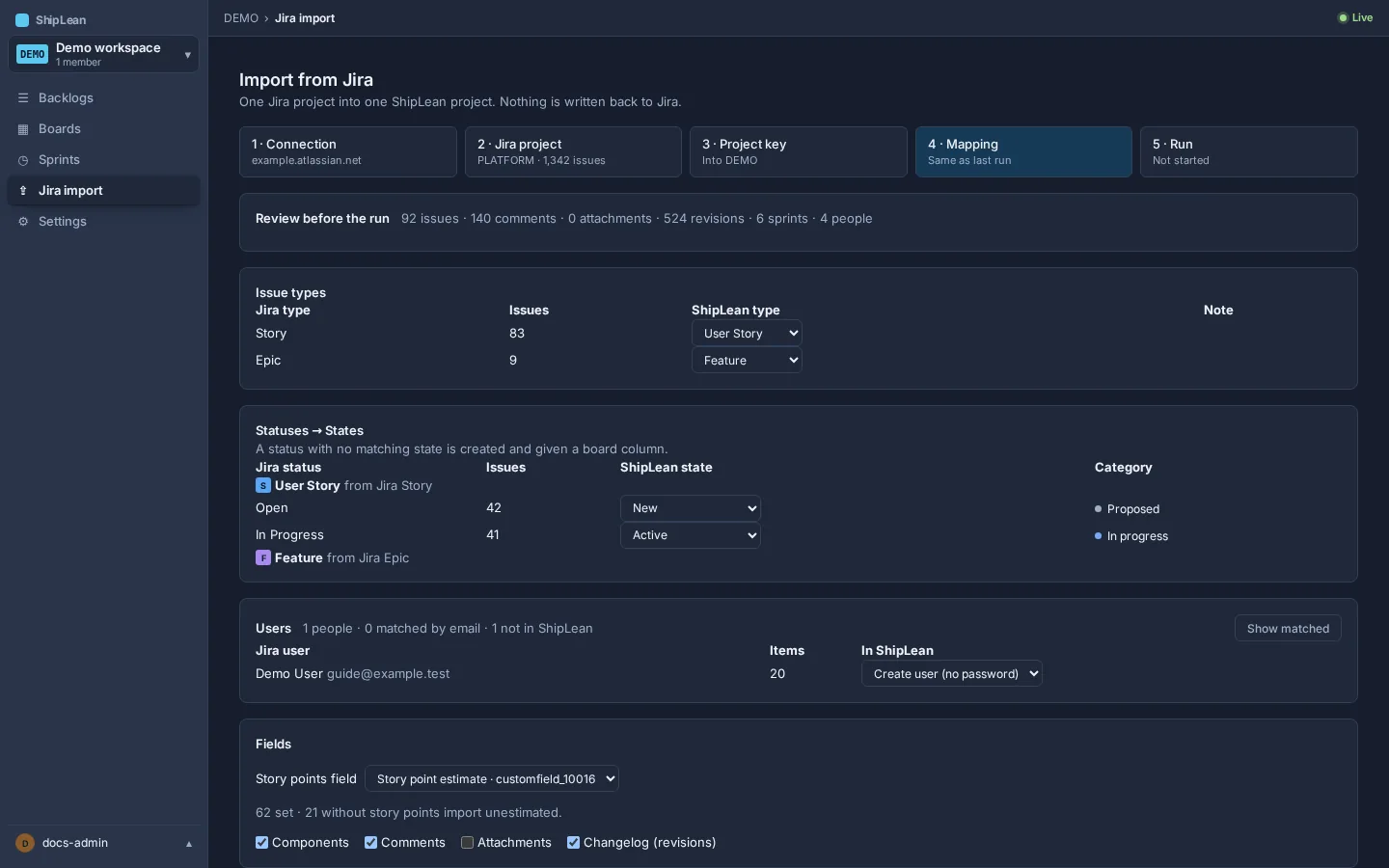The image size is (1389, 868).
Task: Enable the Attachments checkbox
Action: 468,843
